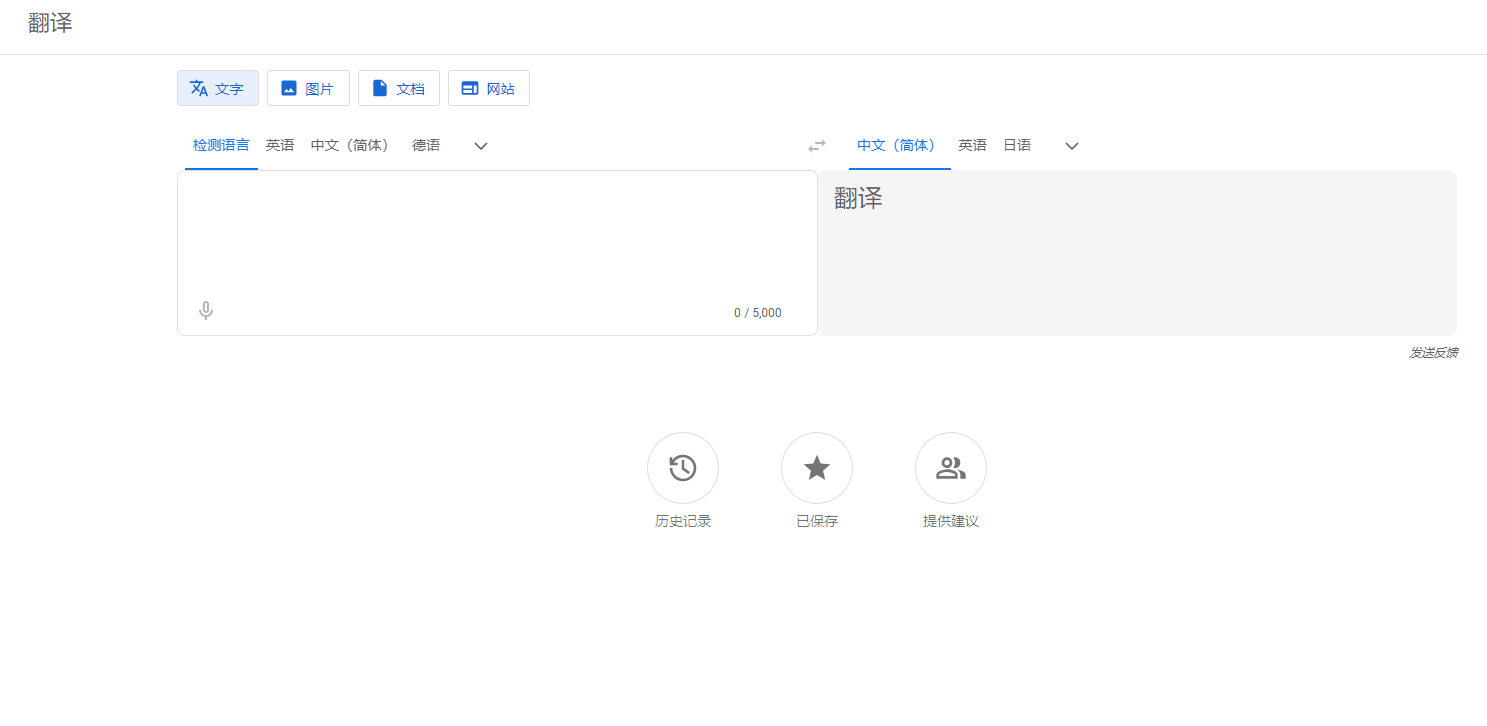Select 中文（简体） as target language
Viewport: 1487px width, 726px height.
point(897,145)
